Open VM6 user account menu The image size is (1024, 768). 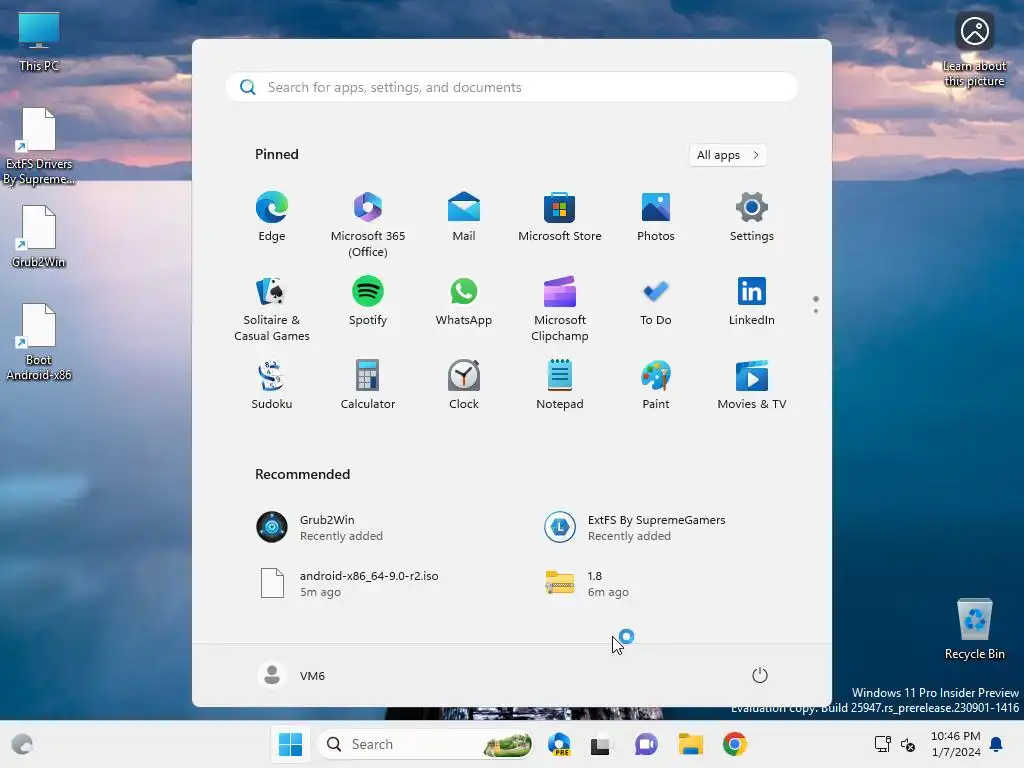tap(291, 675)
